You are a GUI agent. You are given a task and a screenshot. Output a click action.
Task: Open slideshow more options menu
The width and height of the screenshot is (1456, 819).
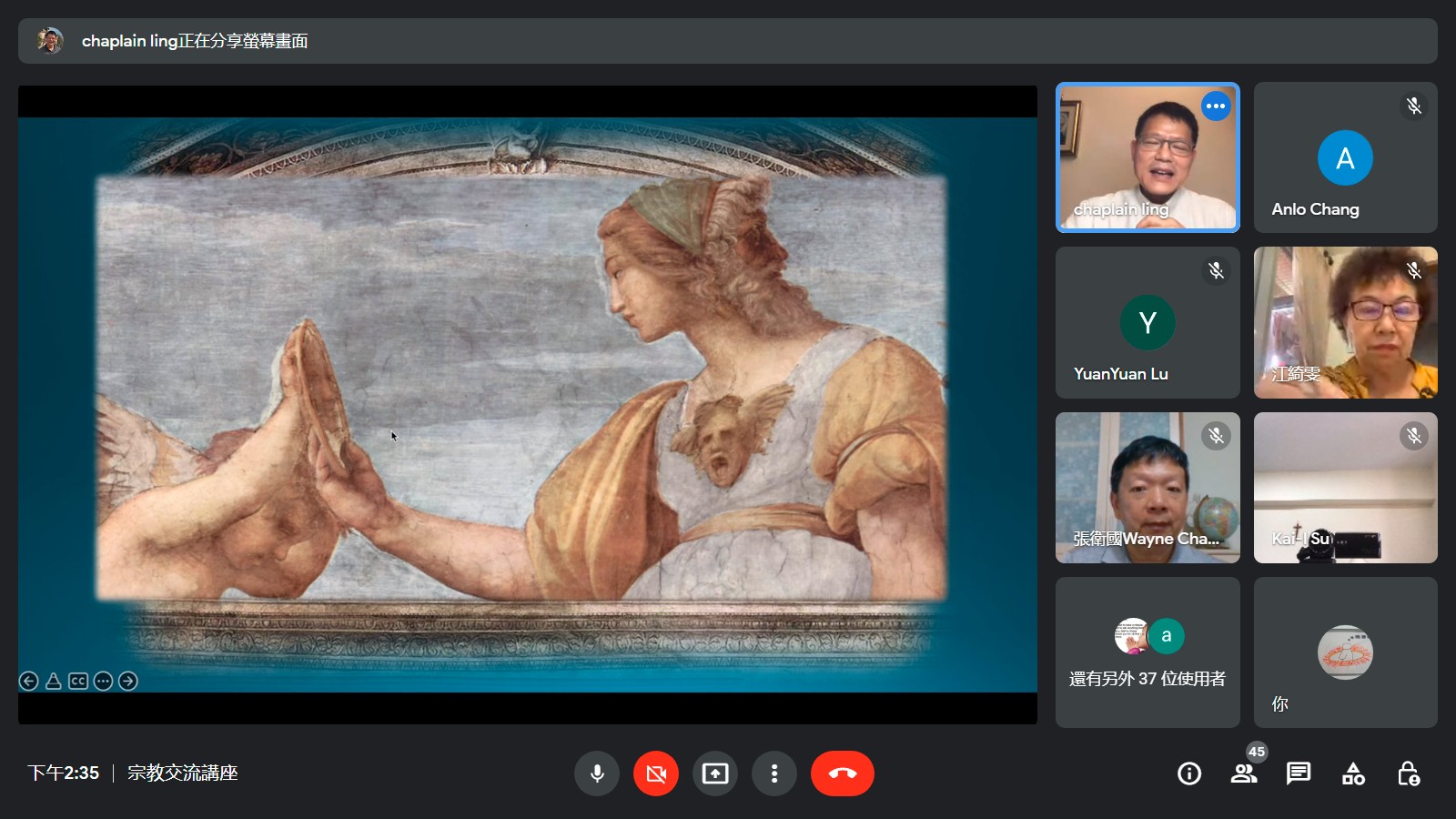(x=103, y=681)
